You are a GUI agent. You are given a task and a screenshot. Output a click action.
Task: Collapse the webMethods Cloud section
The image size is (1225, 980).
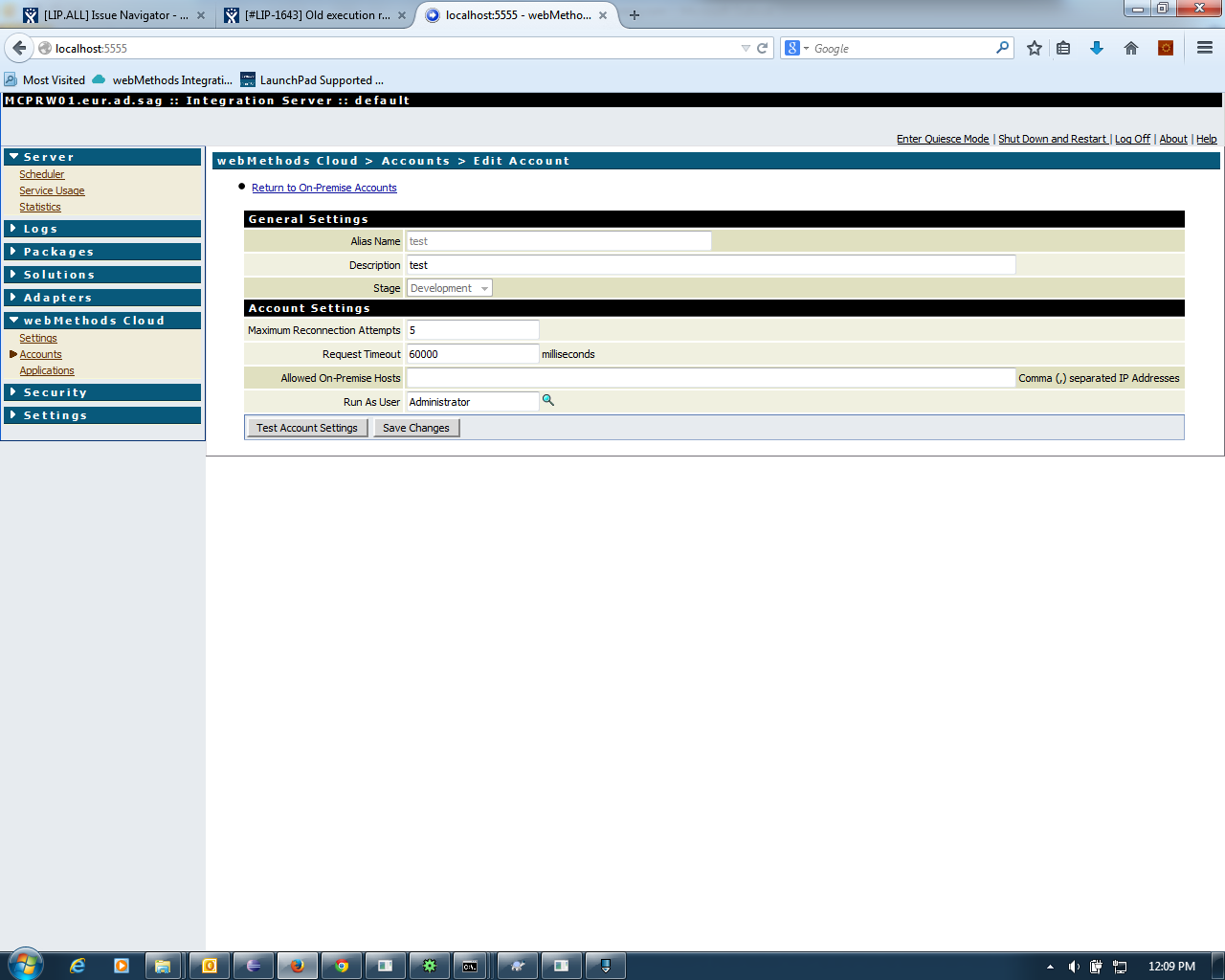pos(102,321)
